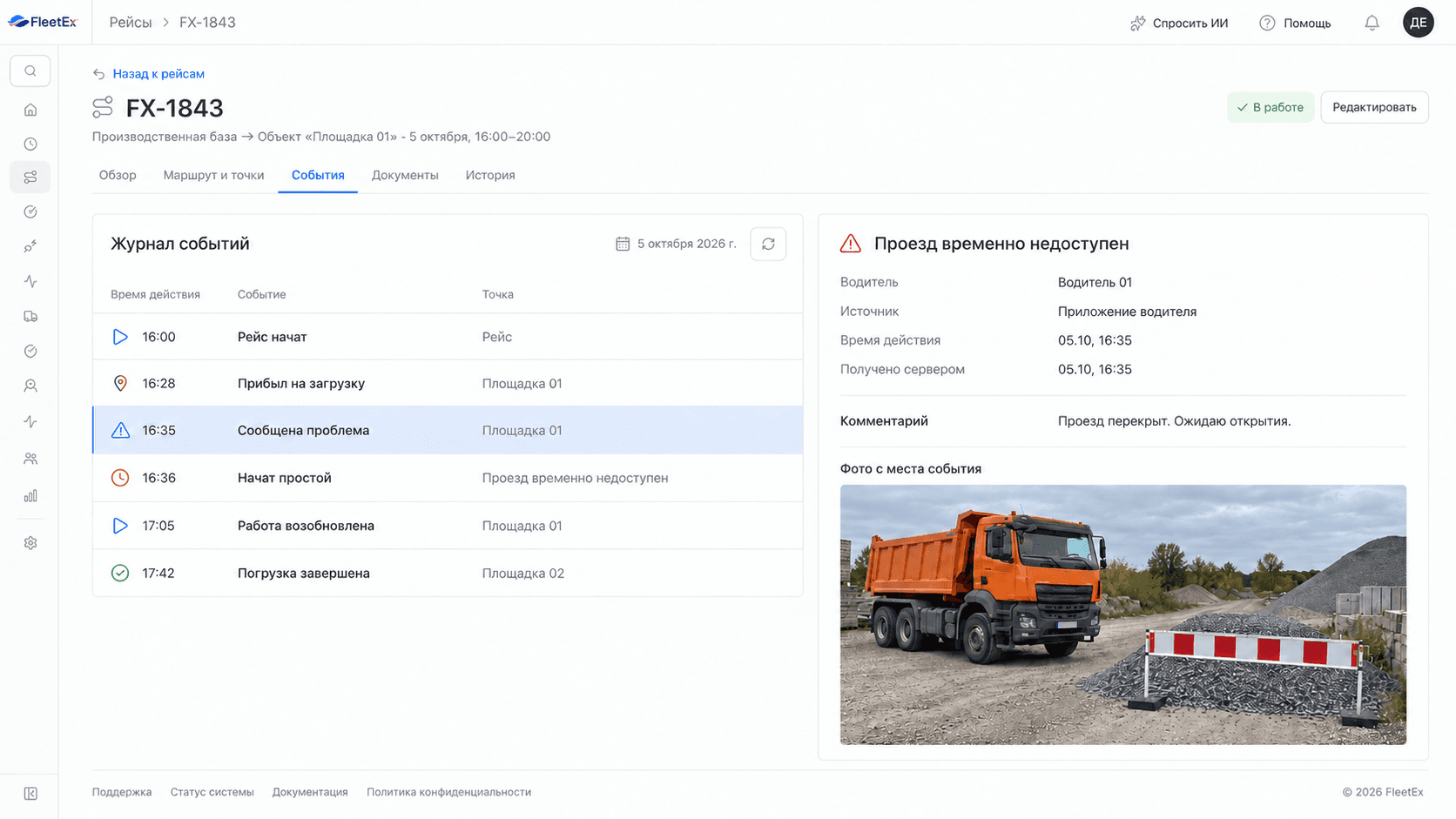1456x819 pixels.
Task: Select the Погрузка завершена row
Action: tap(448, 573)
